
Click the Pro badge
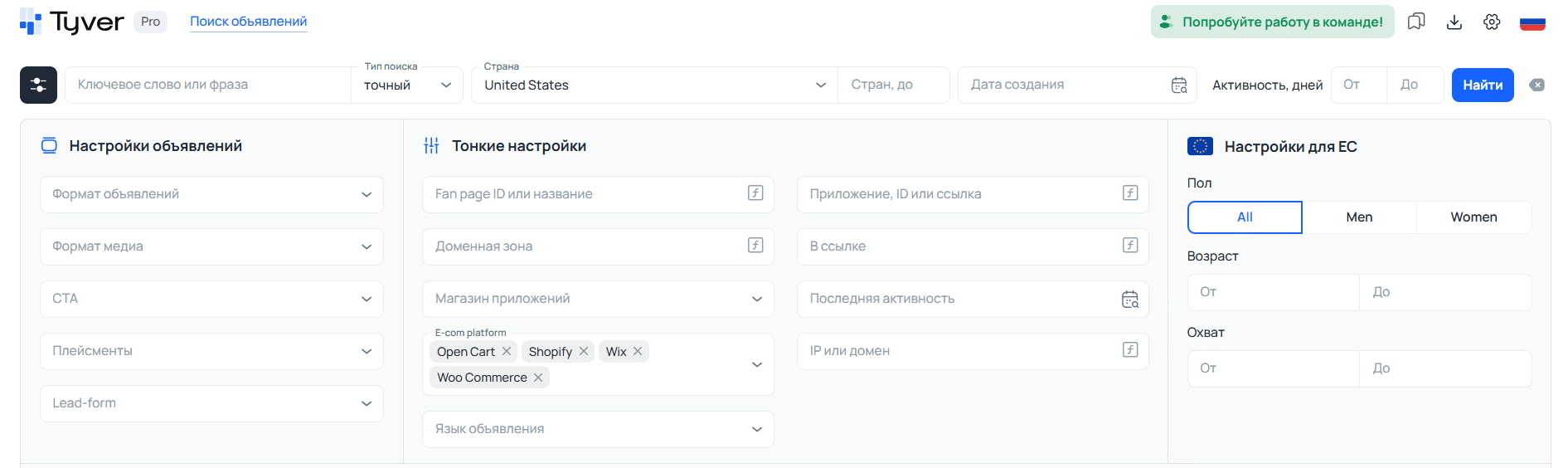click(x=150, y=22)
